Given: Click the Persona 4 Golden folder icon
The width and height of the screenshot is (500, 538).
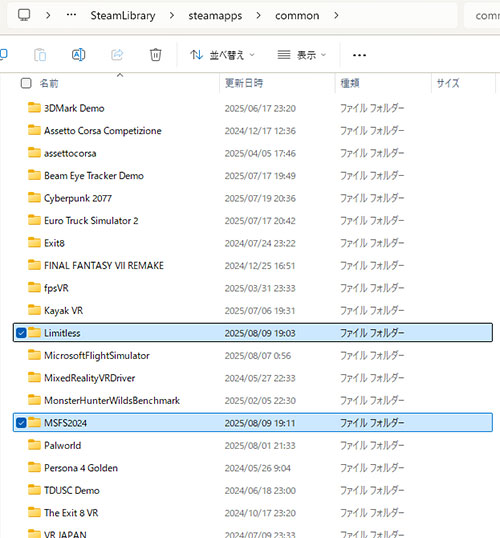Looking at the screenshot, I should tap(34, 467).
